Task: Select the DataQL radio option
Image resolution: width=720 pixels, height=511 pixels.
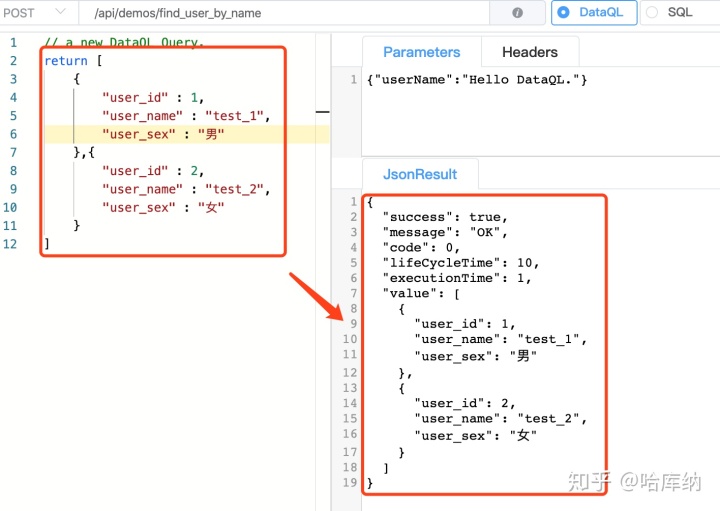Action: click(594, 12)
